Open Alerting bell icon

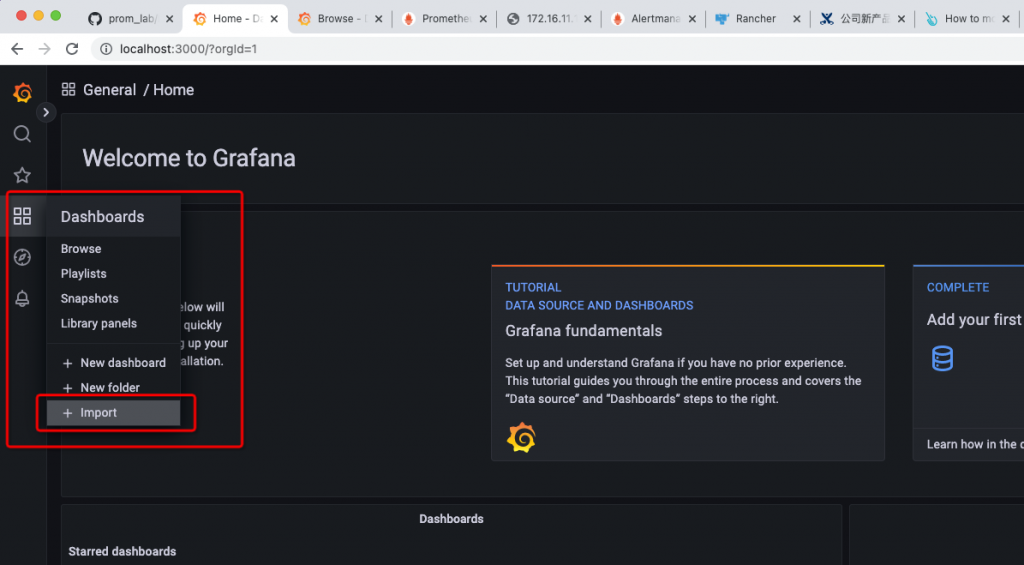click(x=22, y=299)
